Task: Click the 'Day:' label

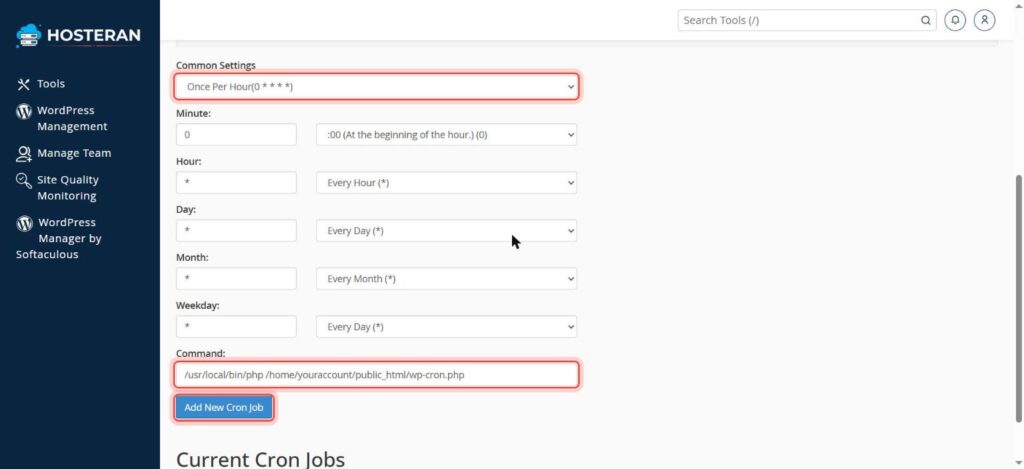Action: pyautogui.click(x=186, y=210)
